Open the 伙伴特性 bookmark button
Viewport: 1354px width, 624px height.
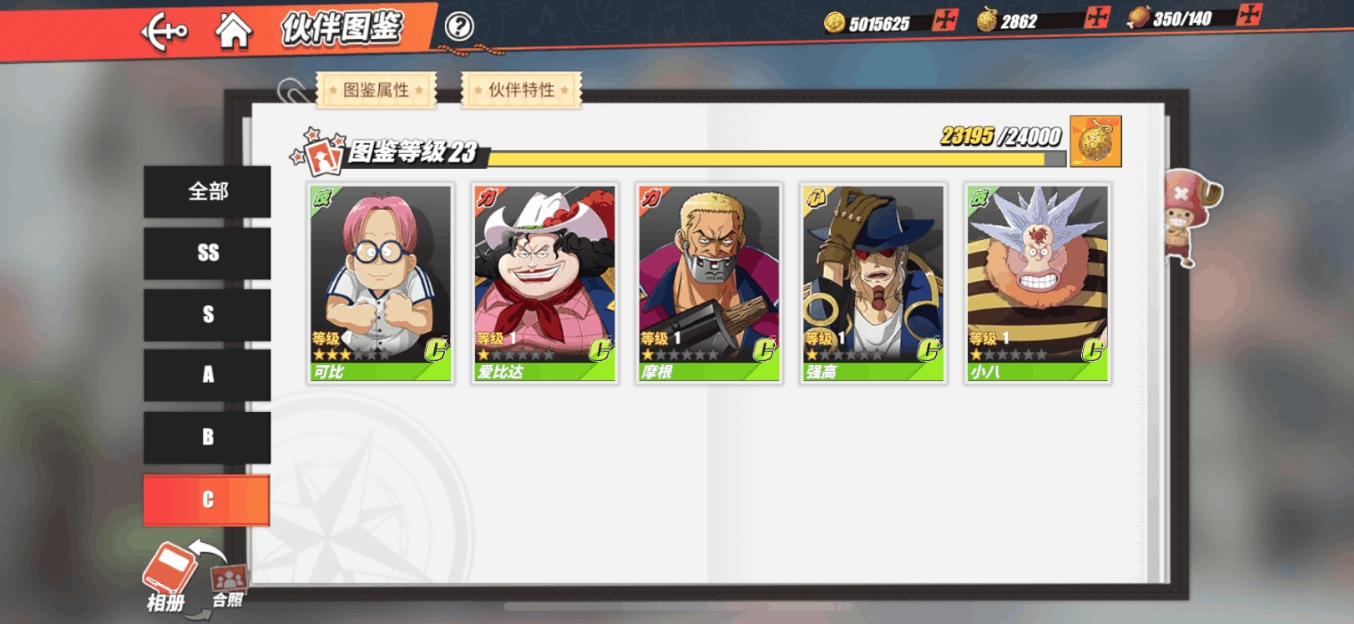coord(521,90)
